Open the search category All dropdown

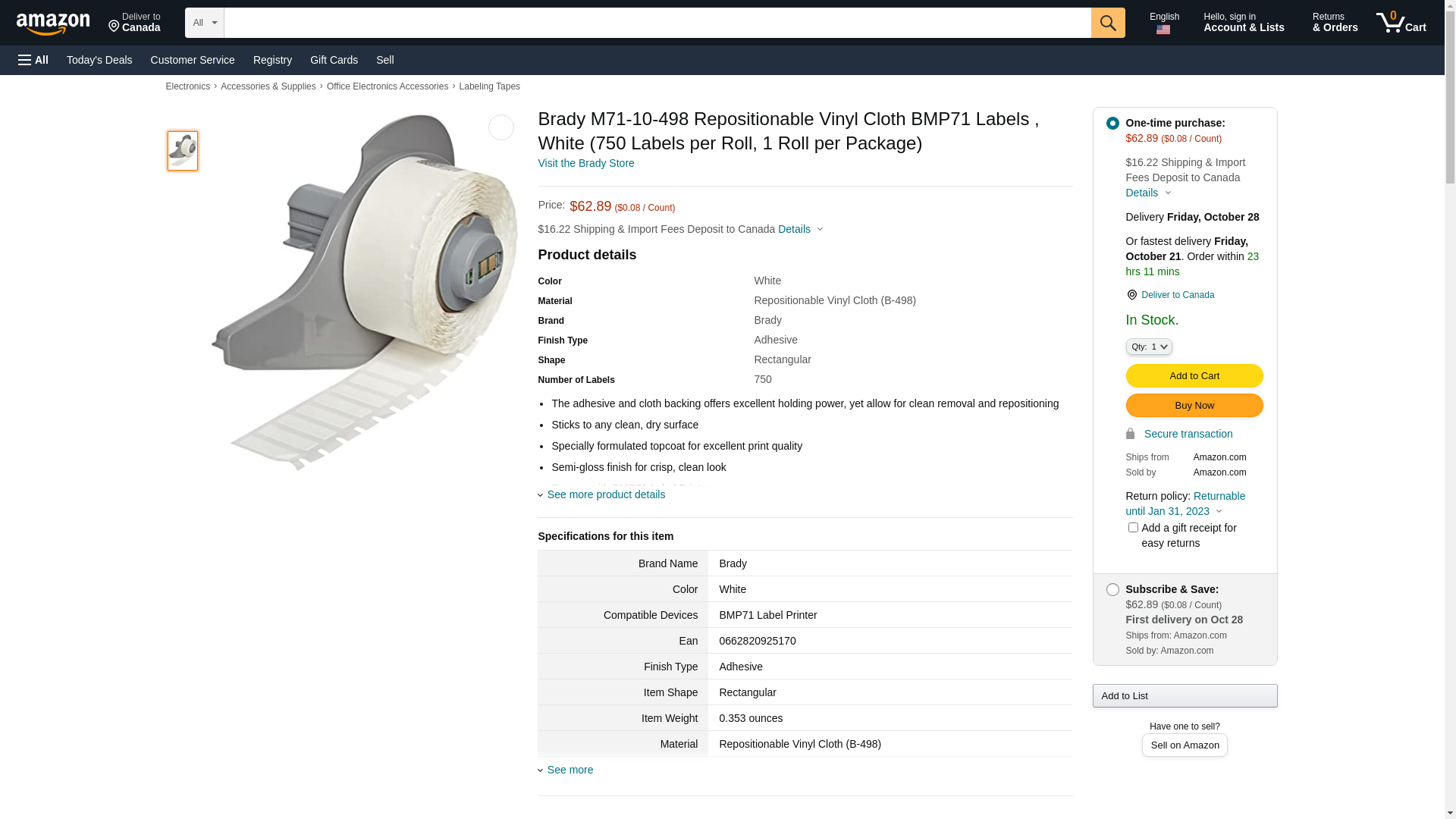tap(204, 23)
